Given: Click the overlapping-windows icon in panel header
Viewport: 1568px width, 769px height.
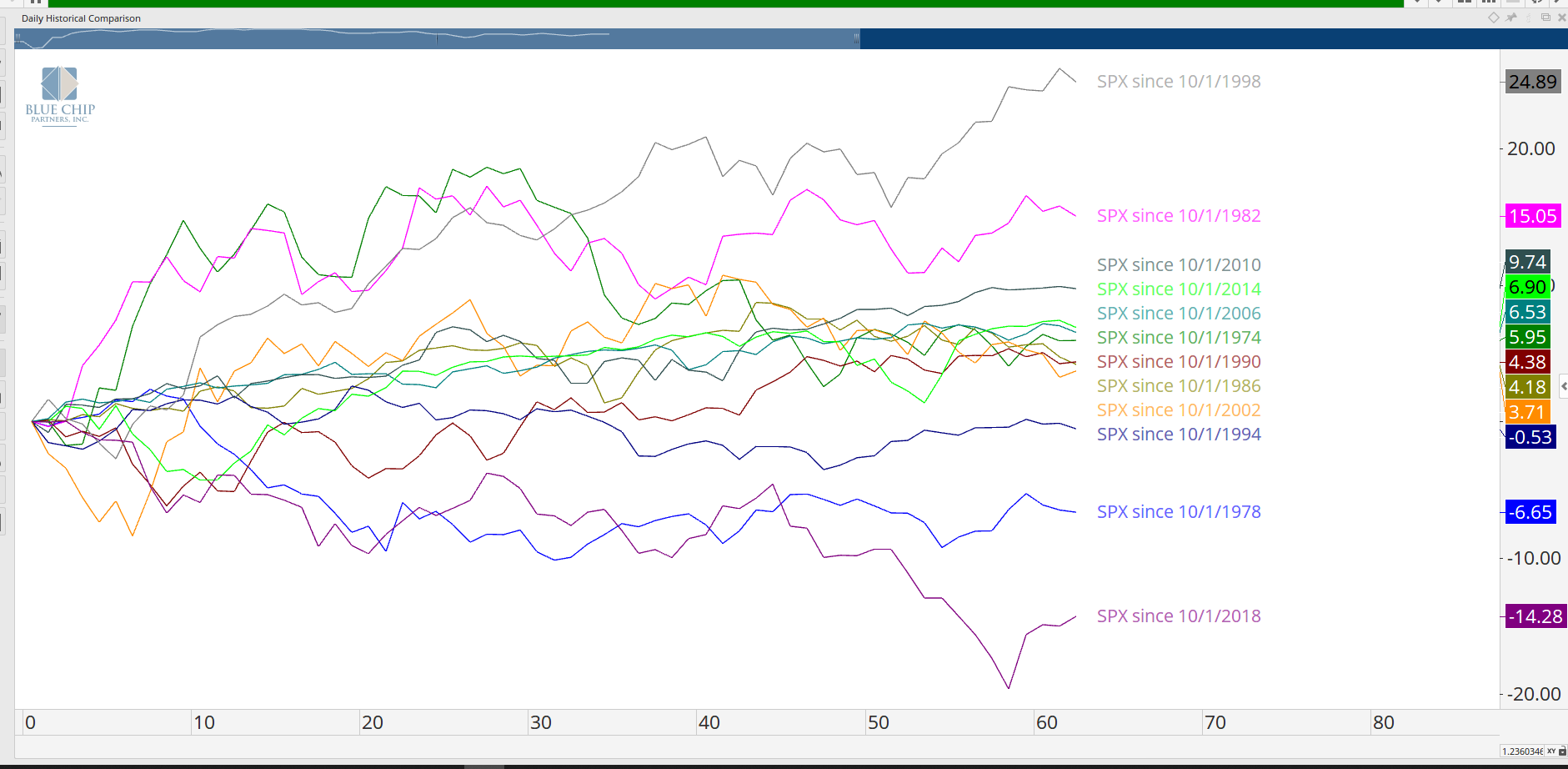Looking at the screenshot, I should [1545, 18].
